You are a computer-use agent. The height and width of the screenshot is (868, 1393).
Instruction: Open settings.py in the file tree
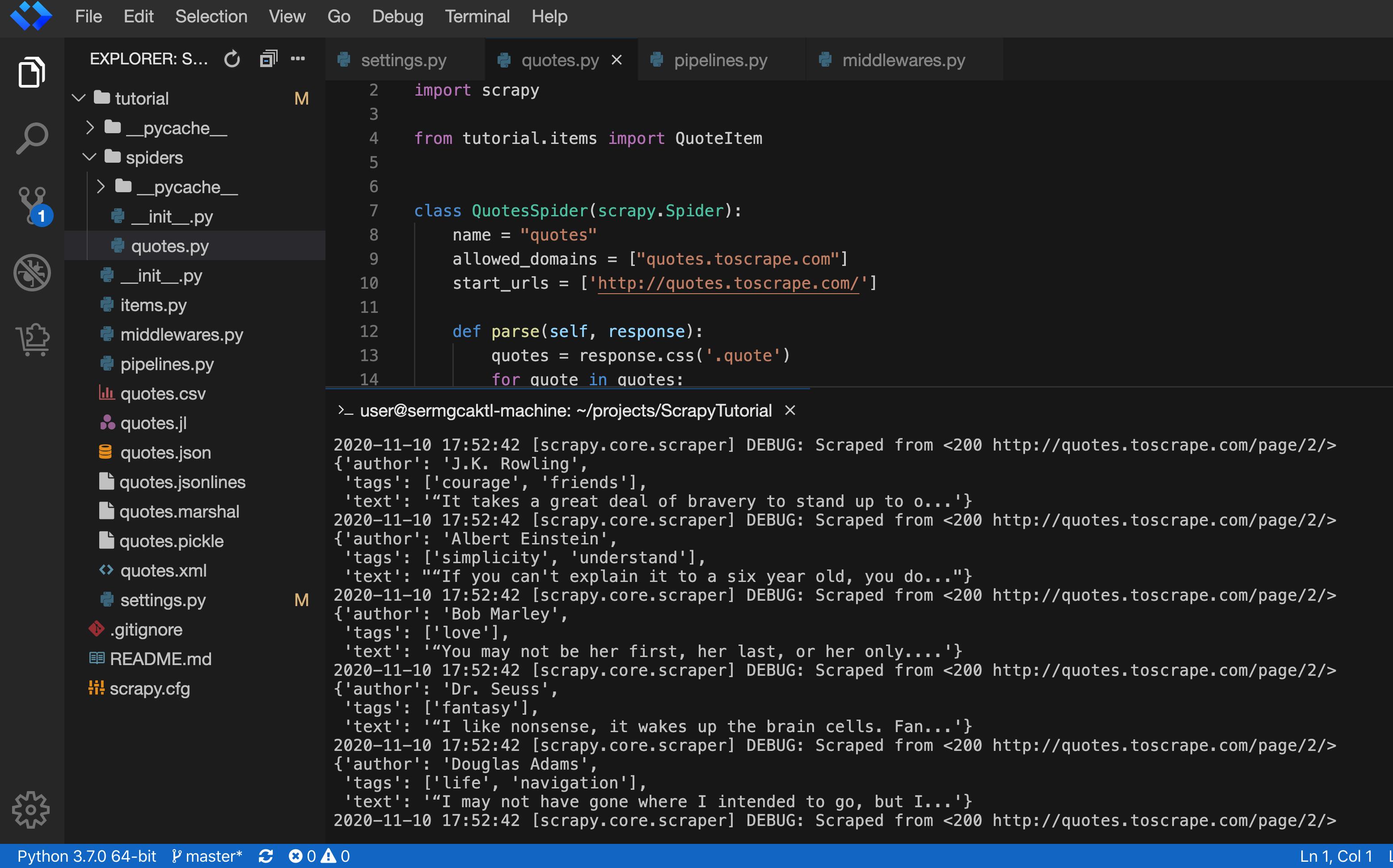[195, 600]
